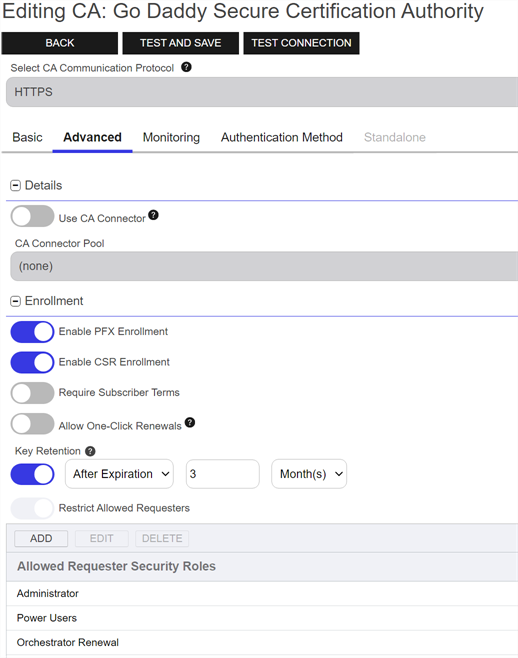518x658 pixels.
Task: Select the Orchestrator Renewal role row
Action: coord(262,642)
